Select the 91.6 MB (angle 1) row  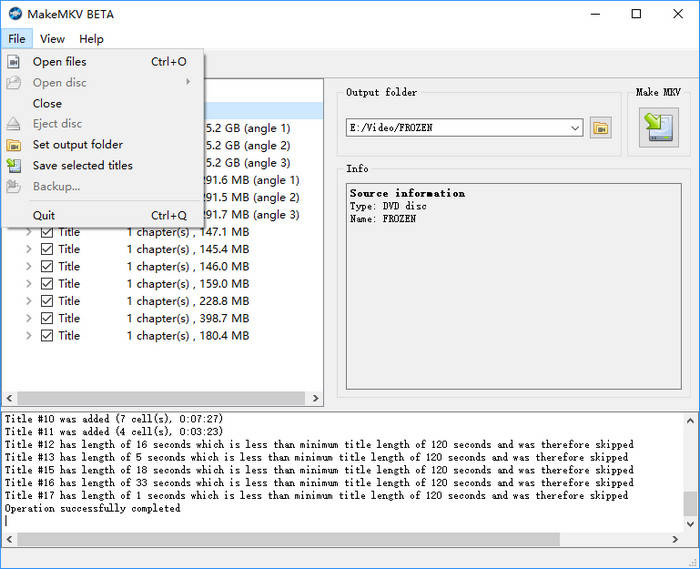pos(263,180)
